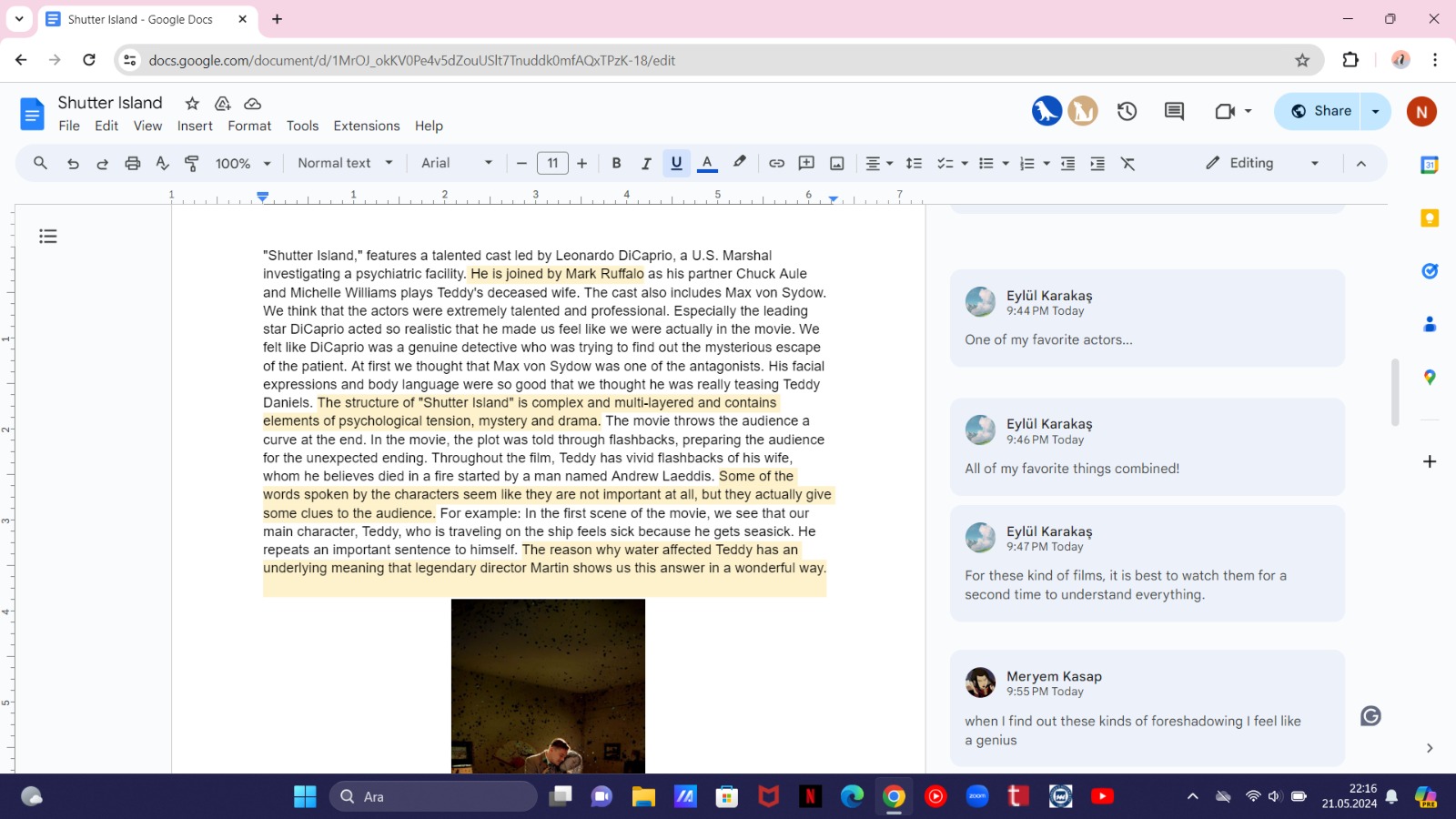Bookmark this page in Chrome

tap(1302, 60)
